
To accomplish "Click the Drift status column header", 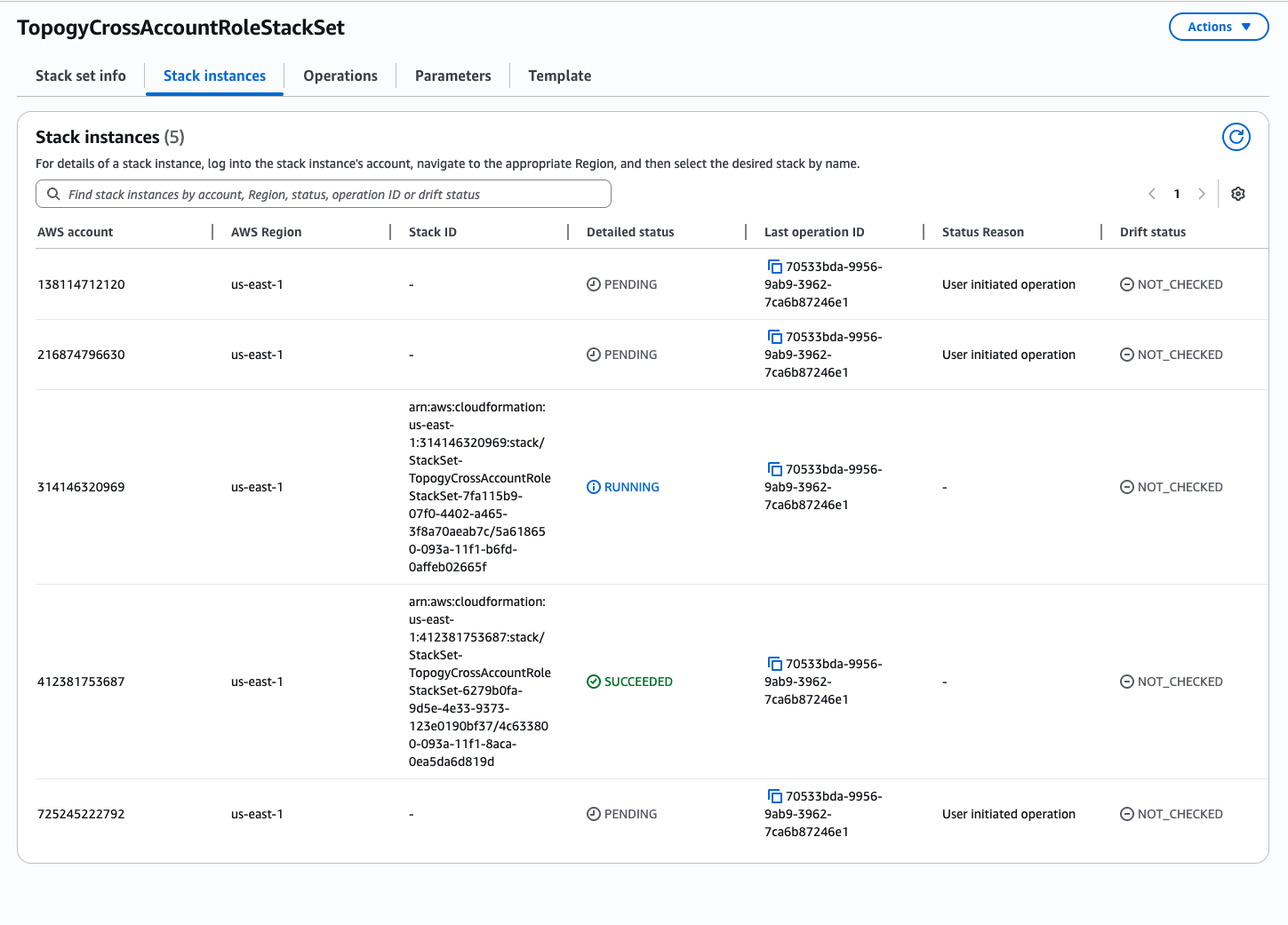I will [1153, 232].
